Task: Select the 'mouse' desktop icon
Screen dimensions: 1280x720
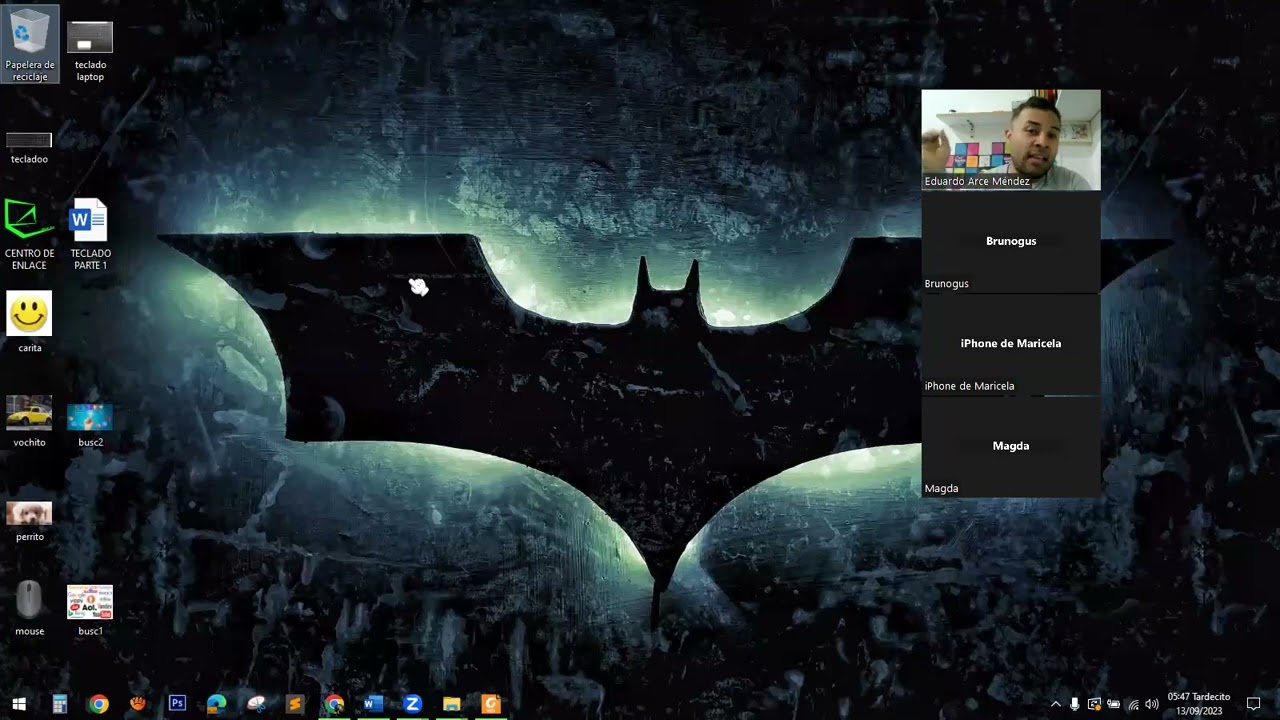Action: tap(29, 607)
